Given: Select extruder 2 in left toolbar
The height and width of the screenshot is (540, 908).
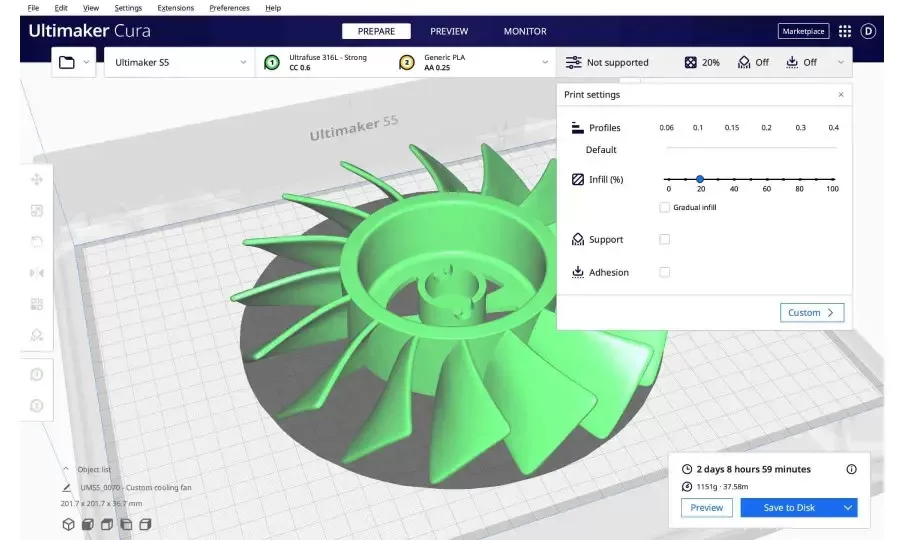Looking at the screenshot, I should [36, 406].
